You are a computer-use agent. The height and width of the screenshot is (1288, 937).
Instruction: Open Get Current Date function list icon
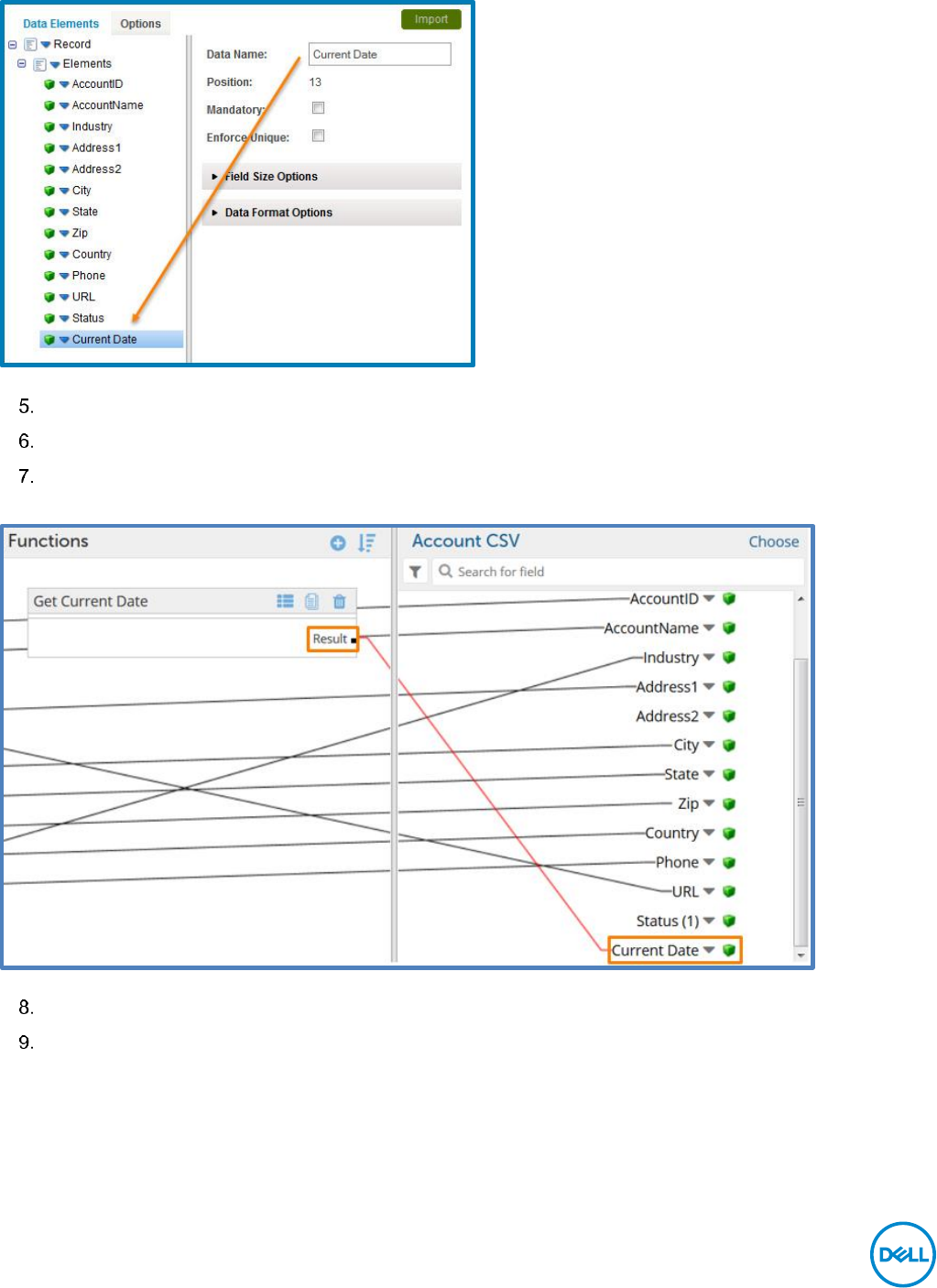point(286,601)
